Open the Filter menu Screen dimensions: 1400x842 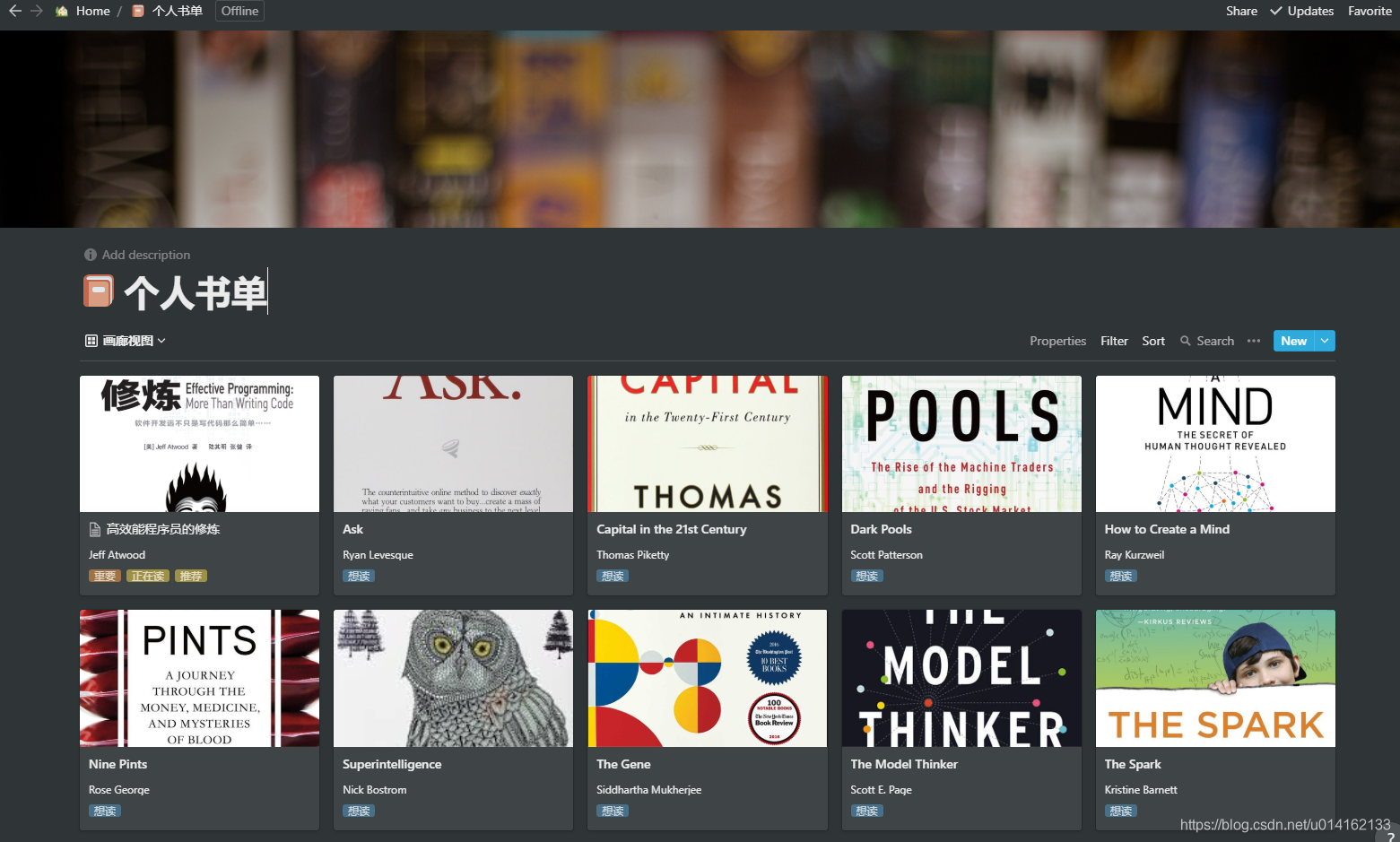pyautogui.click(x=1114, y=341)
